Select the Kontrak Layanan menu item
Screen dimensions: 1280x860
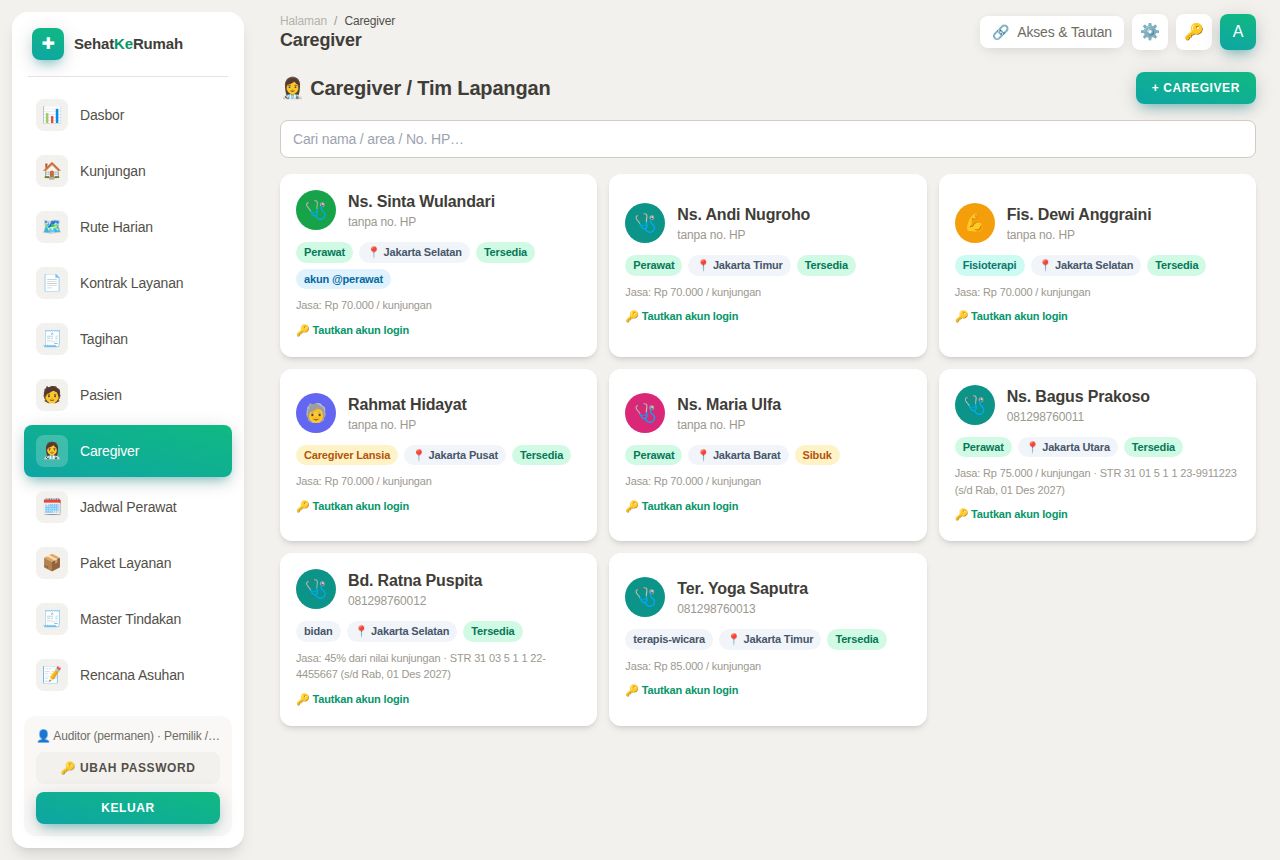[x=128, y=283]
